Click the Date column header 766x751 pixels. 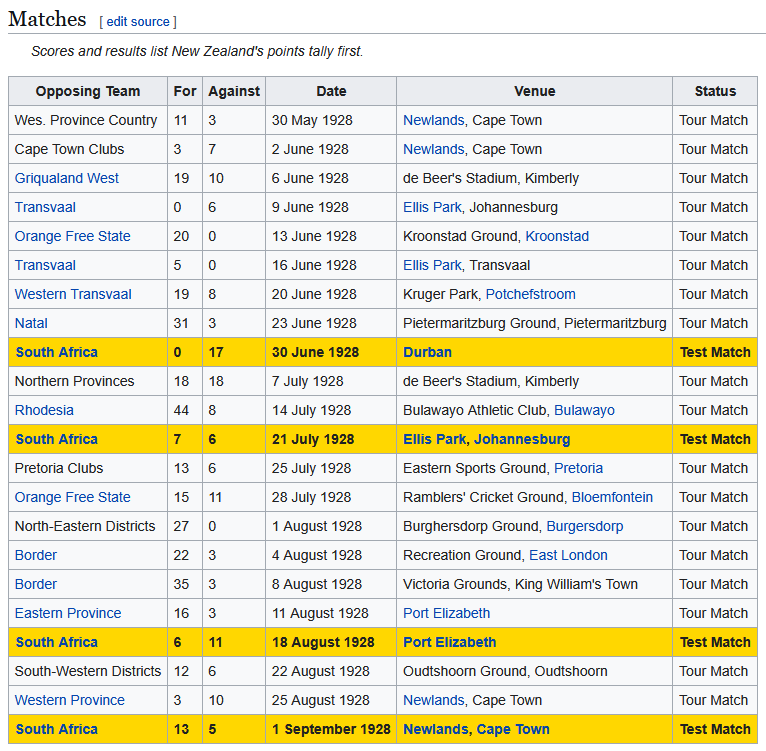(x=331, y=91)
